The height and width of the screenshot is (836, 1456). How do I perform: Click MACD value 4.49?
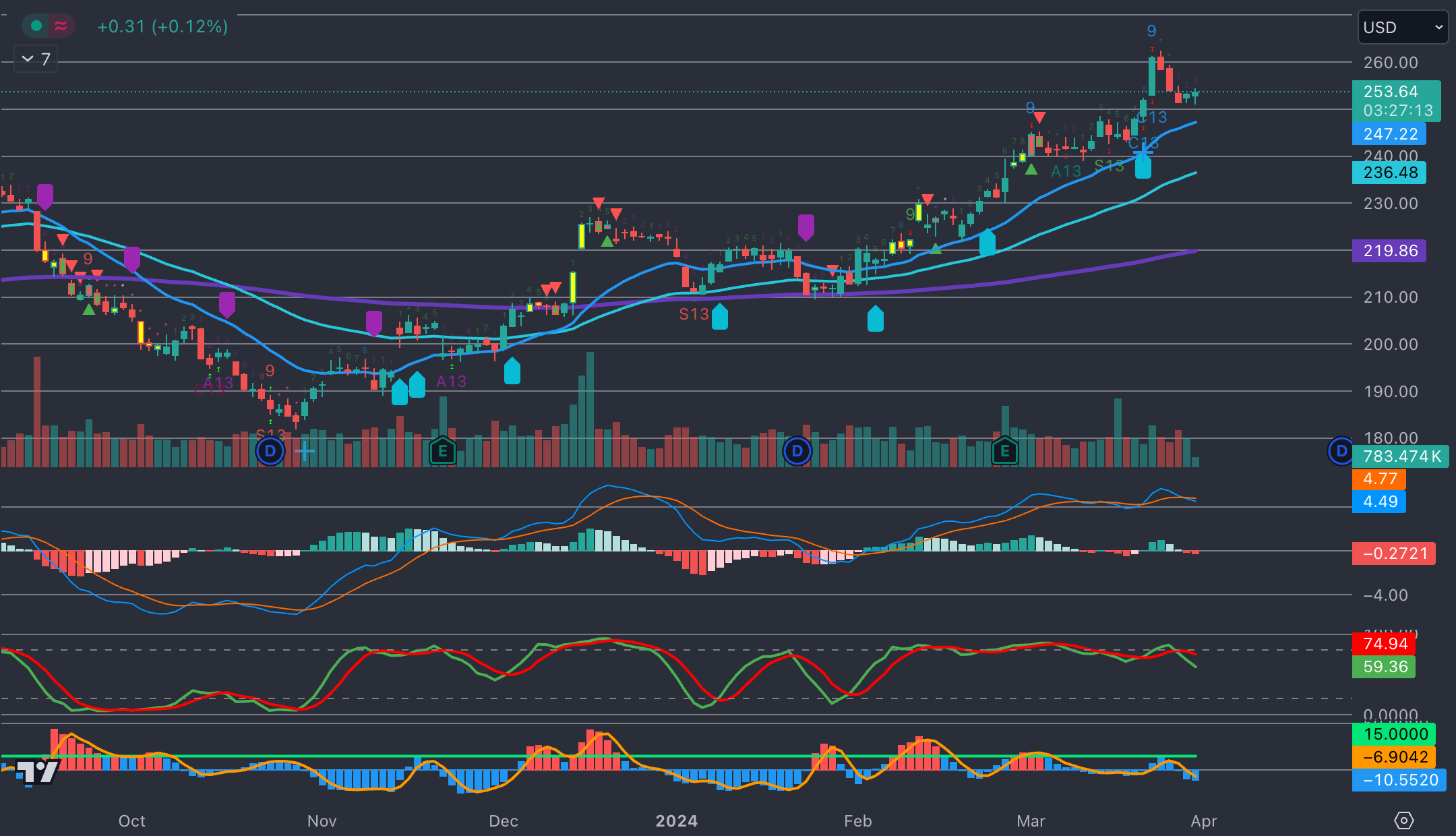(x=1379, y=502)
